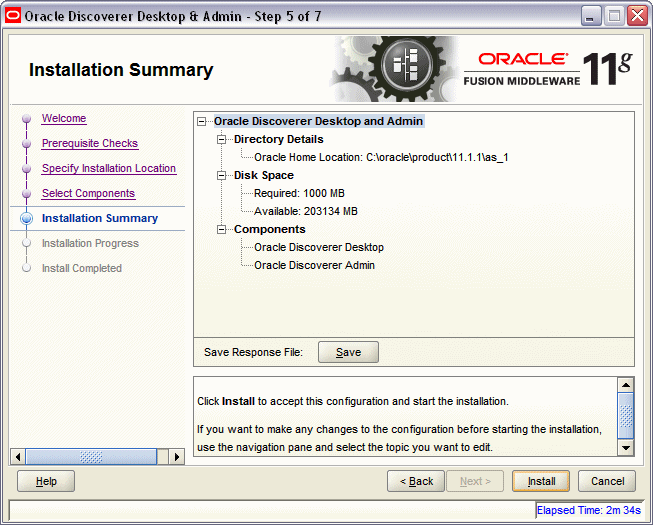Open Specify Installation Location step

pos(109,168)
